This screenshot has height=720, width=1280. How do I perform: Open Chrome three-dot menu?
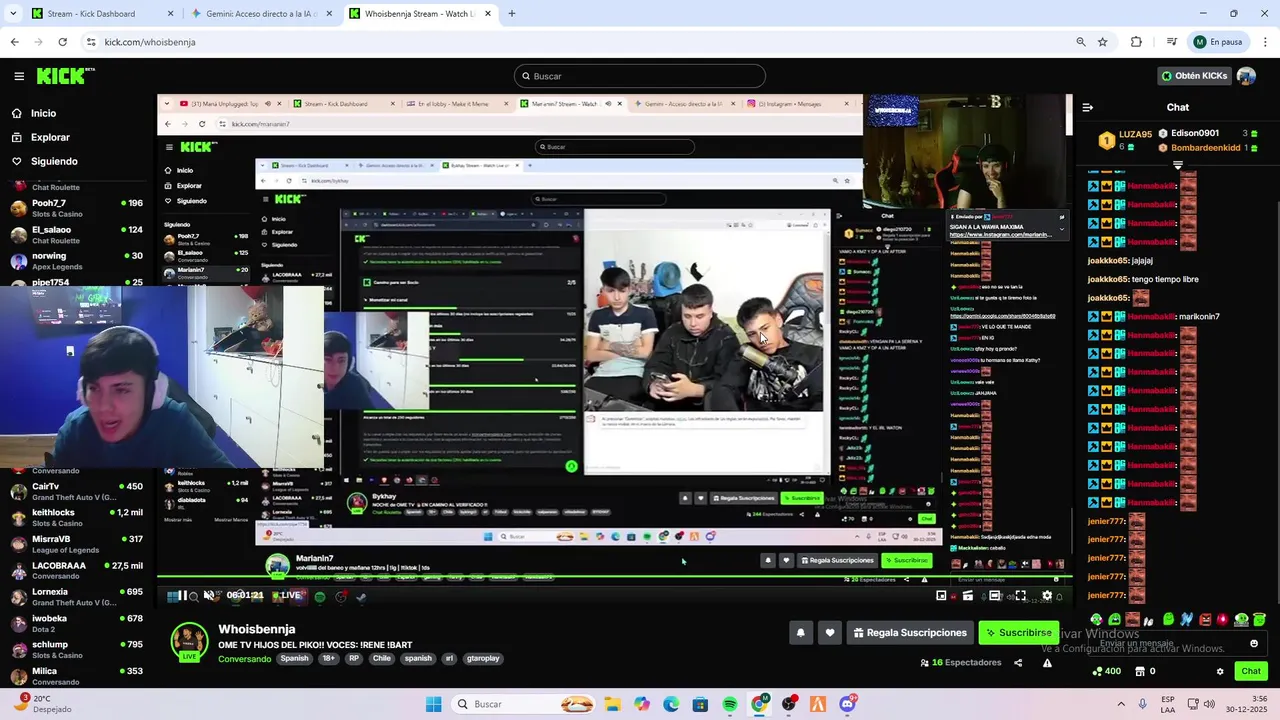(x=1265, y=42)
